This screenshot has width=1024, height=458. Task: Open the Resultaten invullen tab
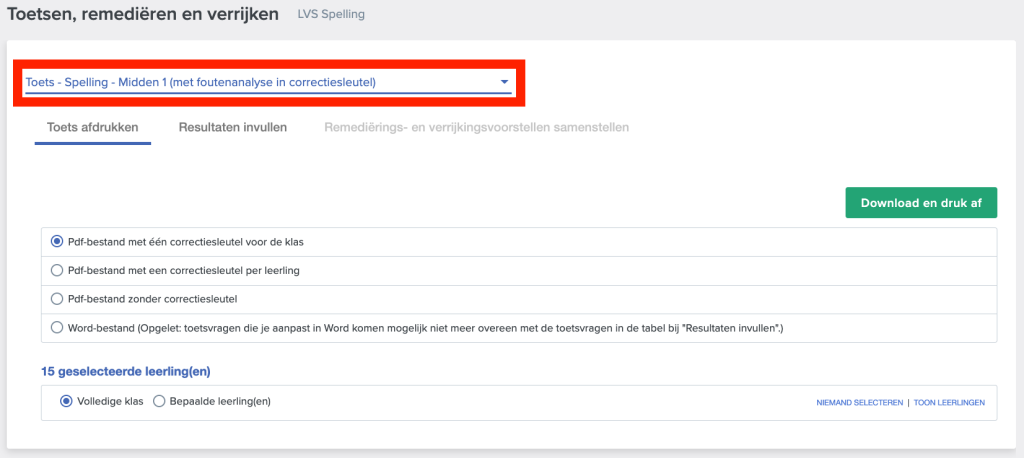click(x=233, y=127)
